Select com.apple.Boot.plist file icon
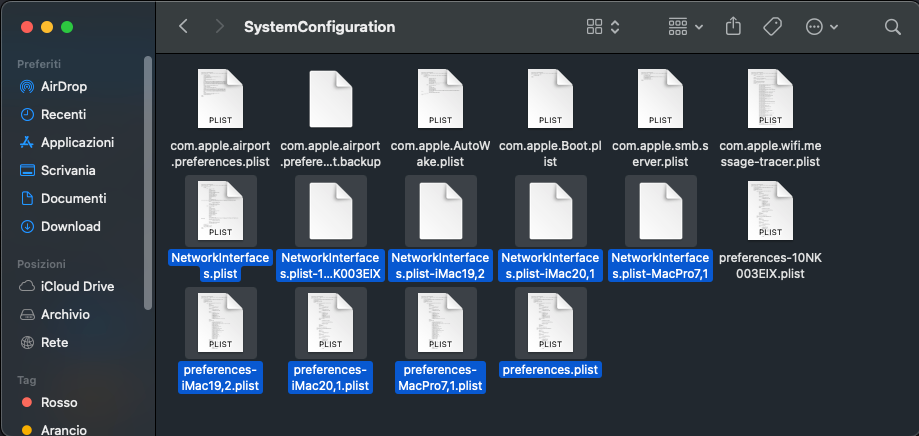Image resolution: width=919 pixels, height=436 pixels. click(x=550, y=98)
